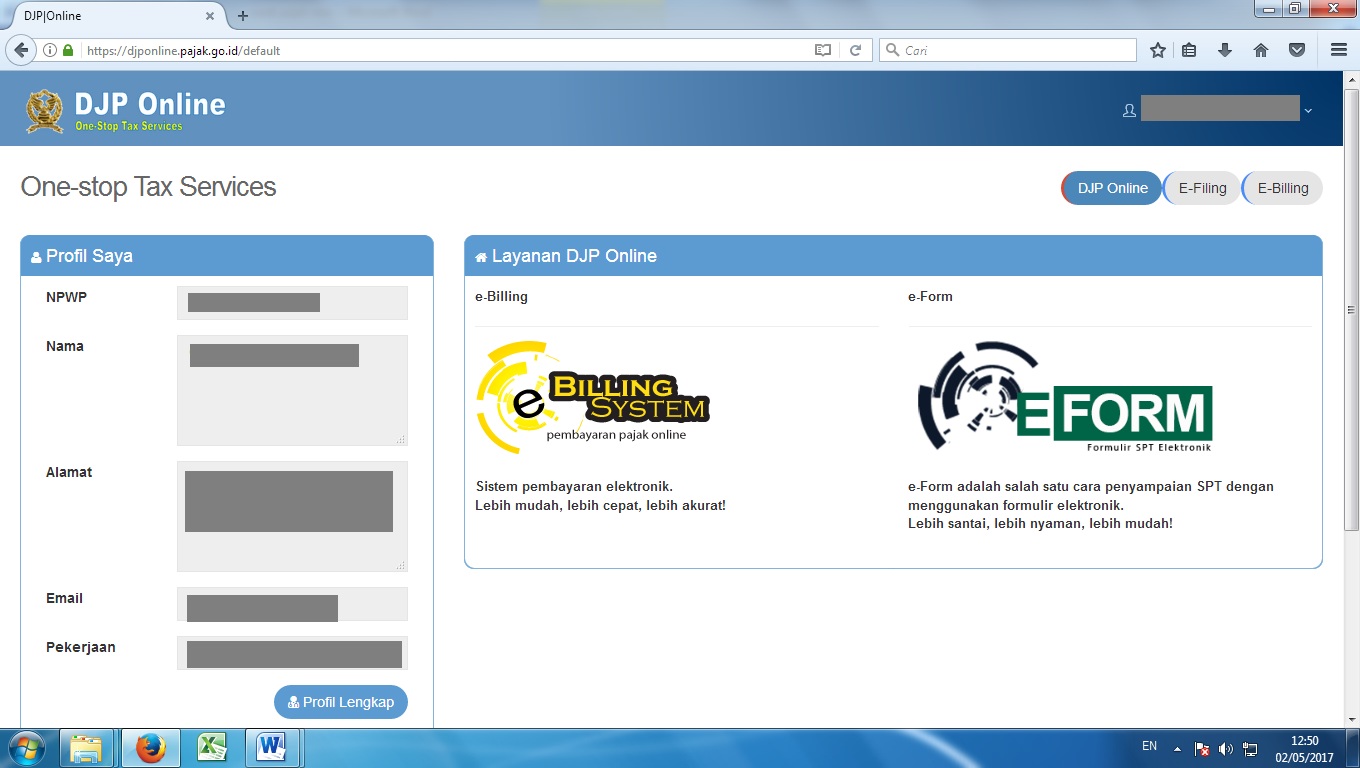Open the Windows Start button
The width and height of the screenshot is (1360, 768).
26,747
